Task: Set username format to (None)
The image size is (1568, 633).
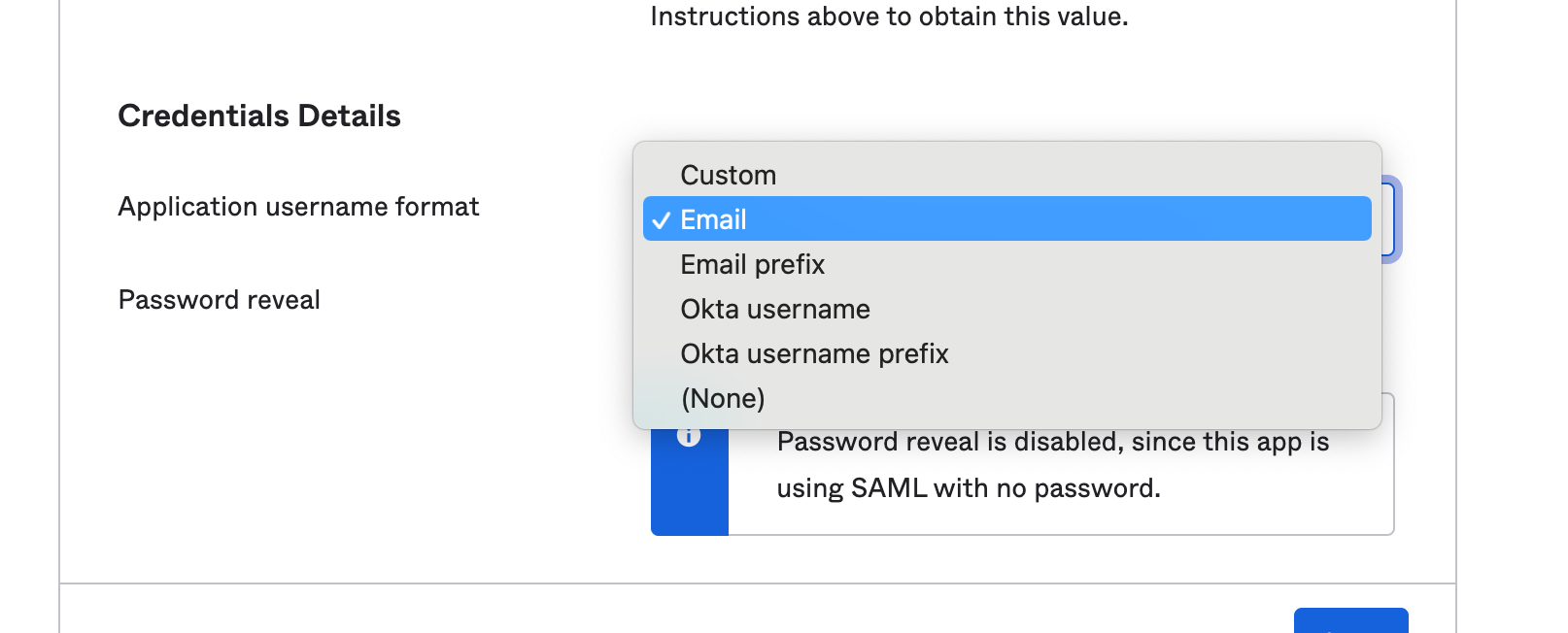Action: (723, 398)
